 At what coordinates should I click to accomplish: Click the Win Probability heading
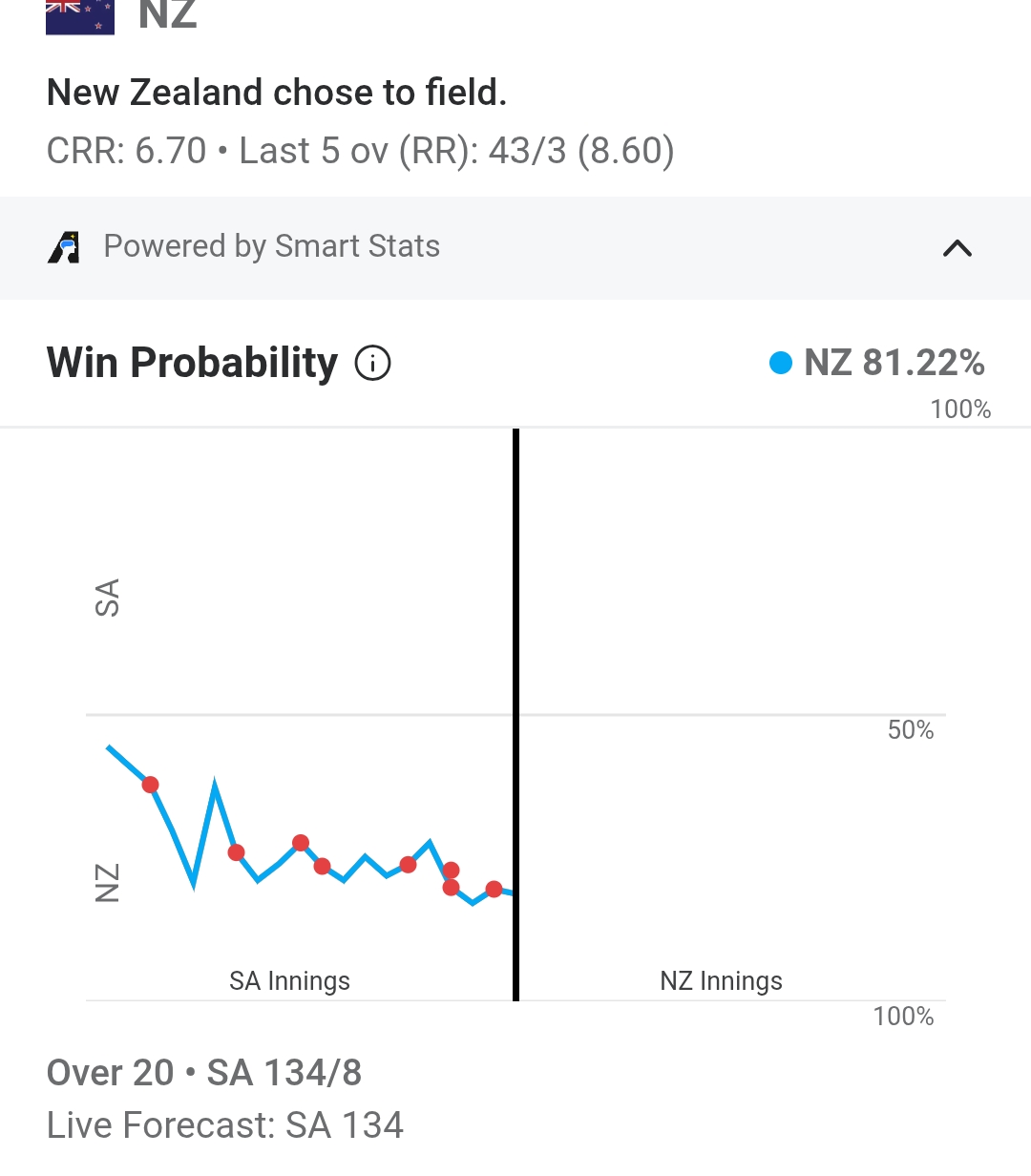point(192,363)
